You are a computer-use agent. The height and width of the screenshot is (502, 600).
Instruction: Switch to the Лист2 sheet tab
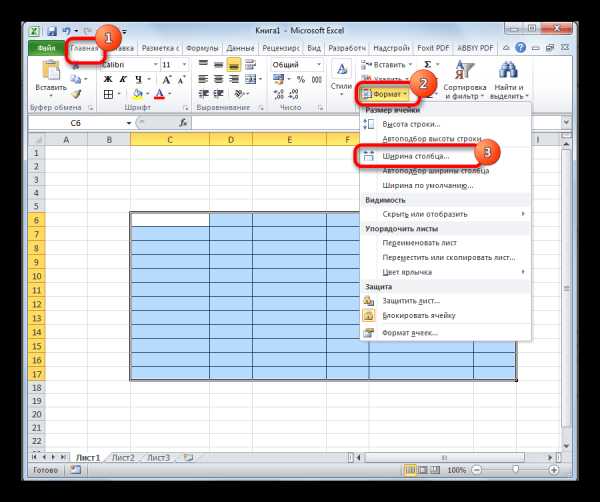pyautogui.click(x=123, y=458)
